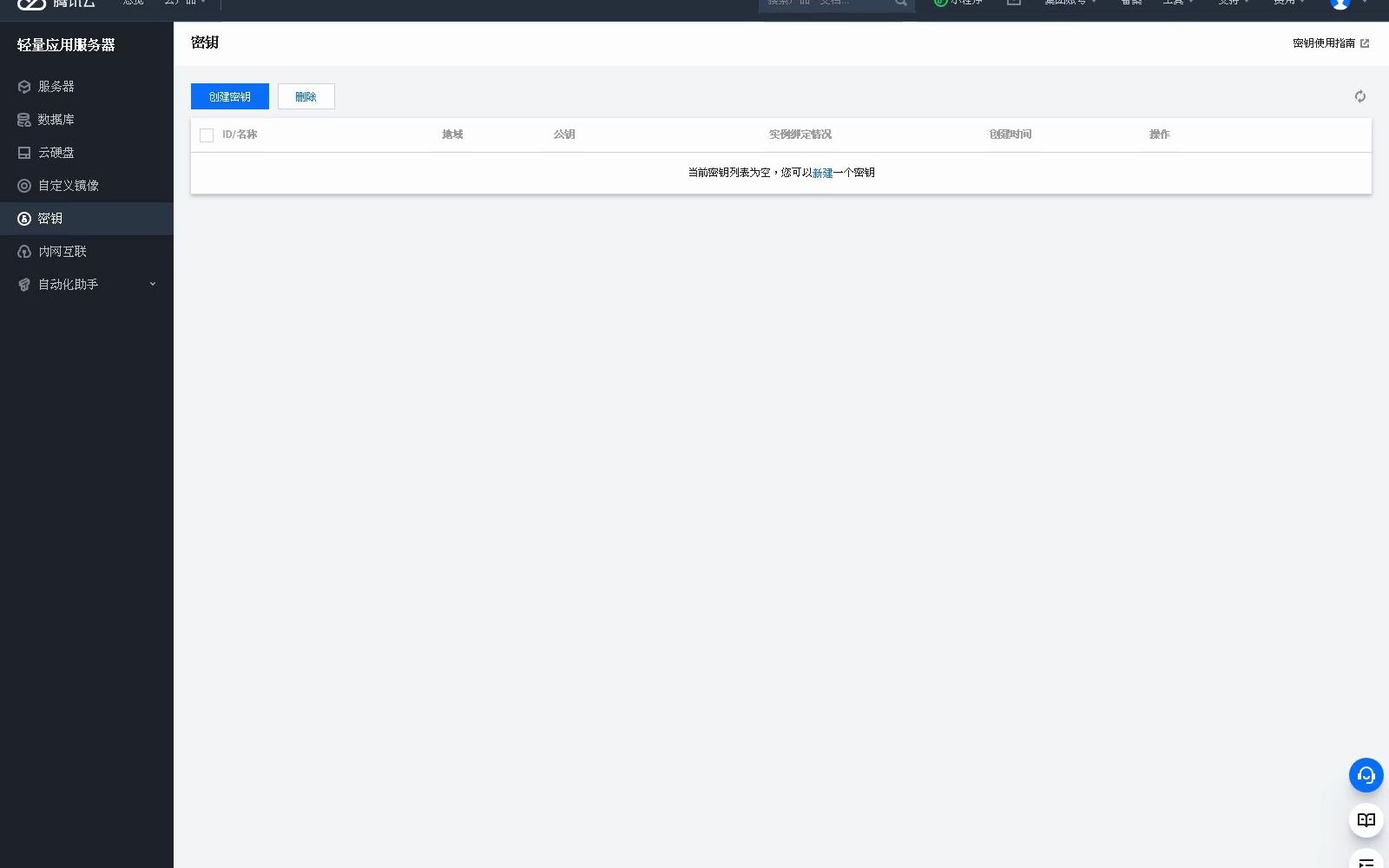Image resolution: width=1389 pixels, height=868 pixels.
Task: Open the documentation book icon button
Action: coord(1366,820)
